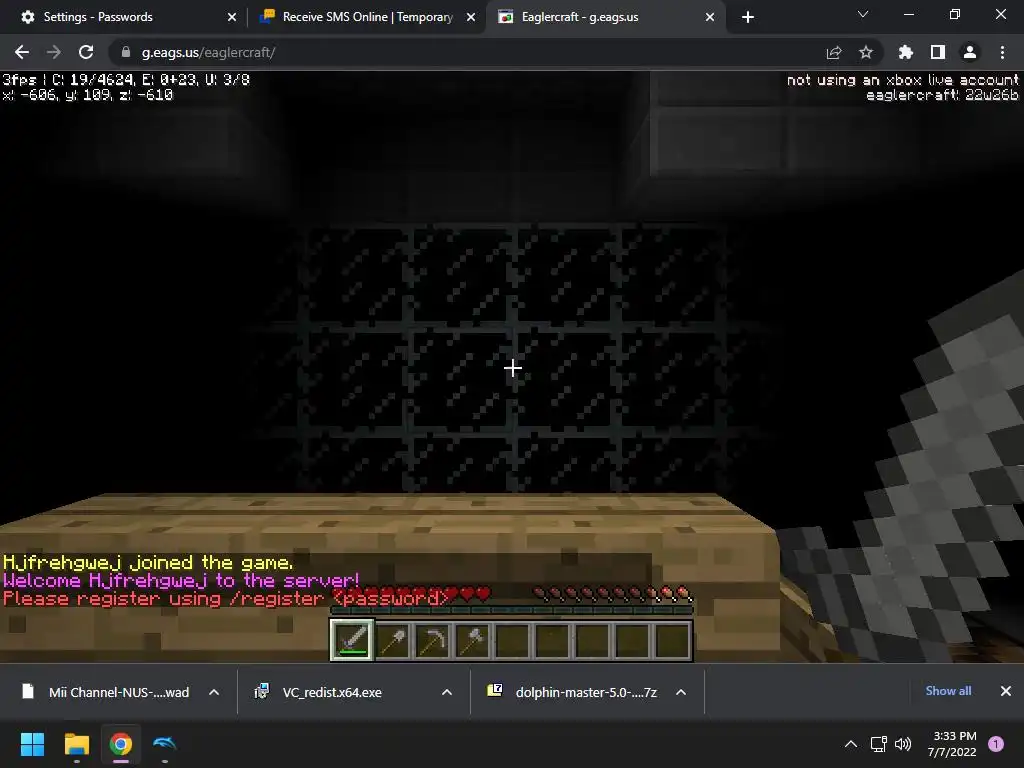Click the Chrome taskbar icon
Image resolution: width=1024 pixels, height=768 pixels.
tap(121, 744)
